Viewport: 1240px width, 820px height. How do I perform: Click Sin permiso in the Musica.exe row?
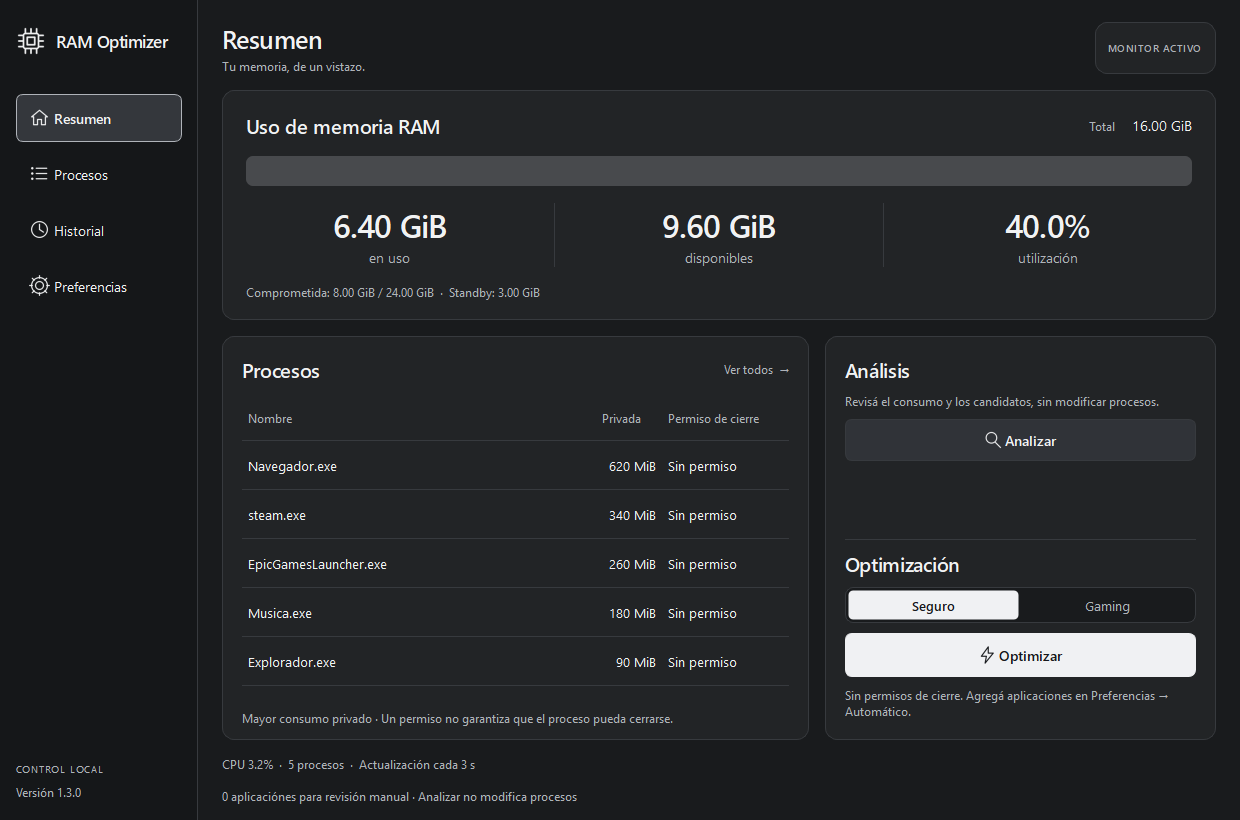(702, 613)
